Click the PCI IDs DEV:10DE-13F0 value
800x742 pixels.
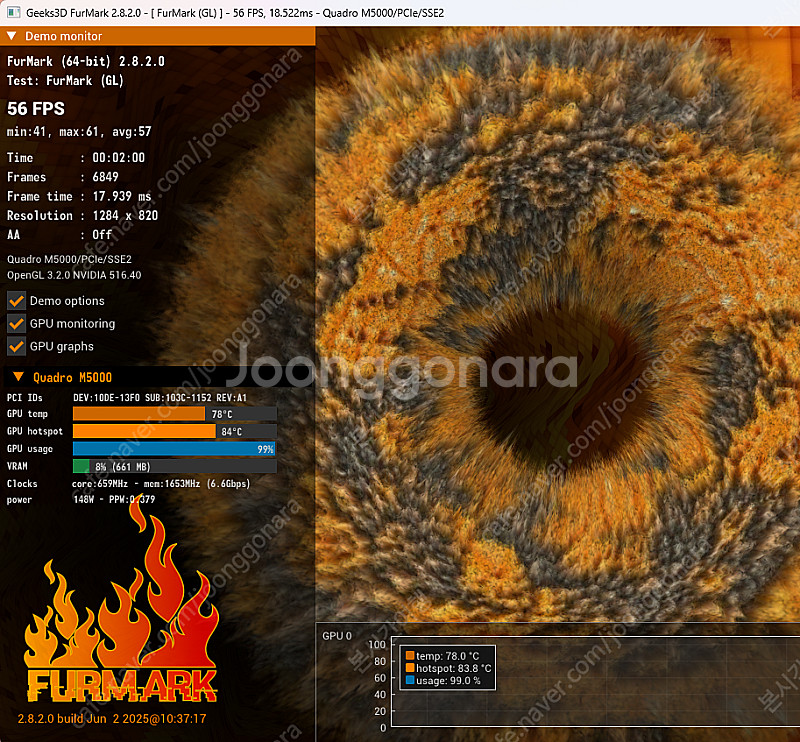(160, 398)
